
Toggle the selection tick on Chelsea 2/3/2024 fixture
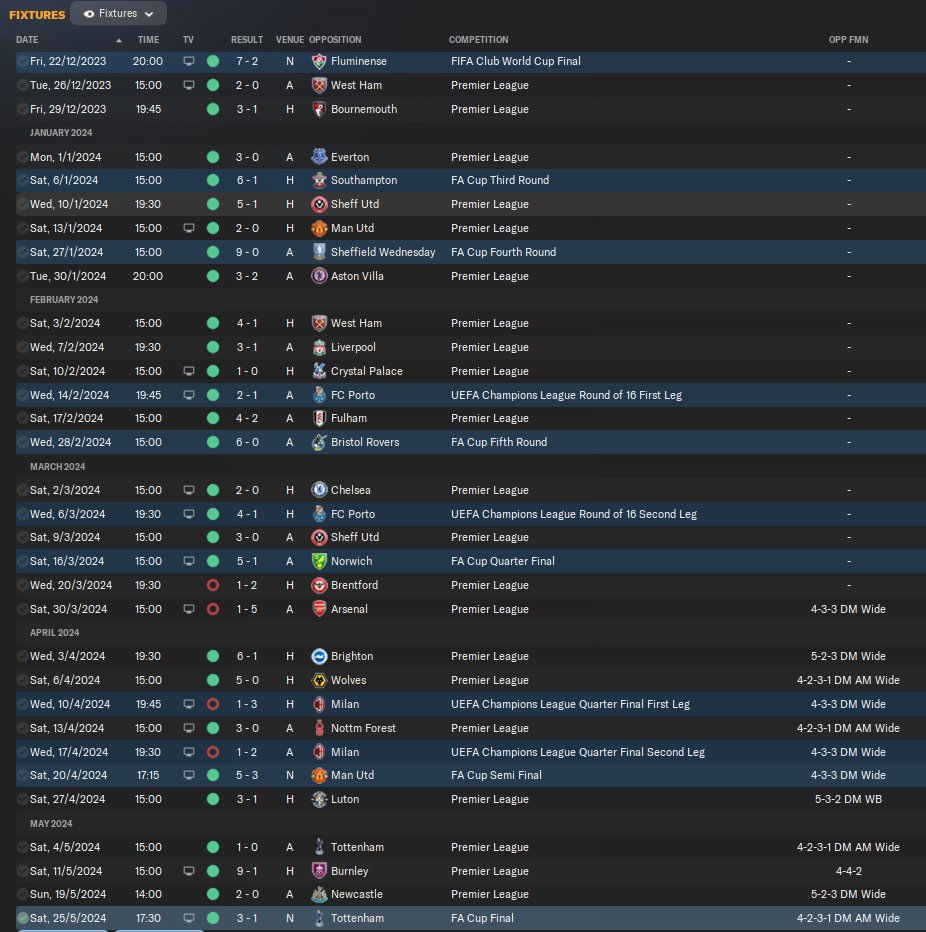click(x=23, y=490)
